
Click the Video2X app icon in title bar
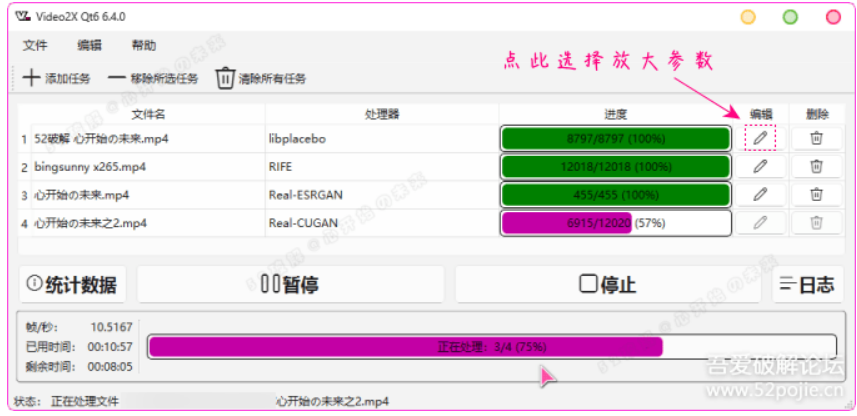(23, 16)
